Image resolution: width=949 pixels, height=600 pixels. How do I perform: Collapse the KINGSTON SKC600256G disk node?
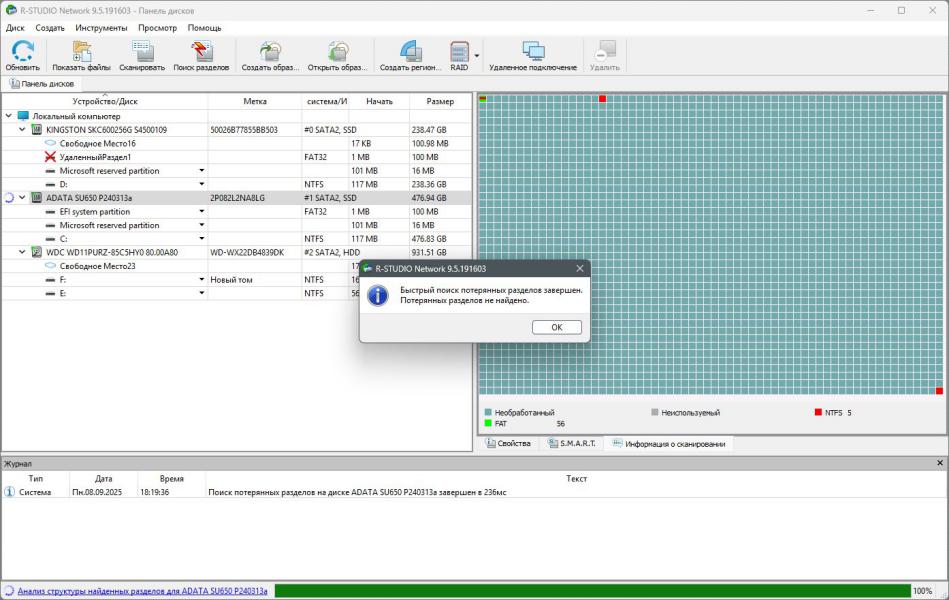[22, 130]
